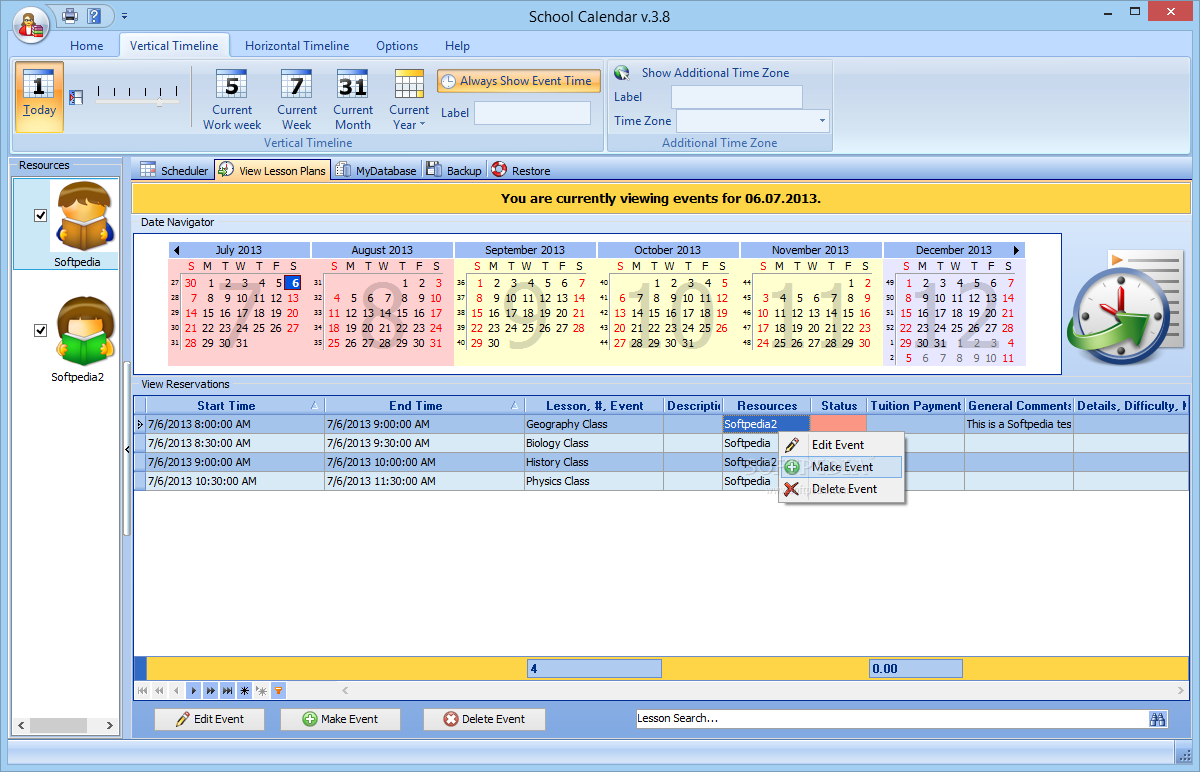Toggle Always Show Event Time
The height and width of the screenshot is (772, 1200).
pyautogui.click(x=519, y=81)
